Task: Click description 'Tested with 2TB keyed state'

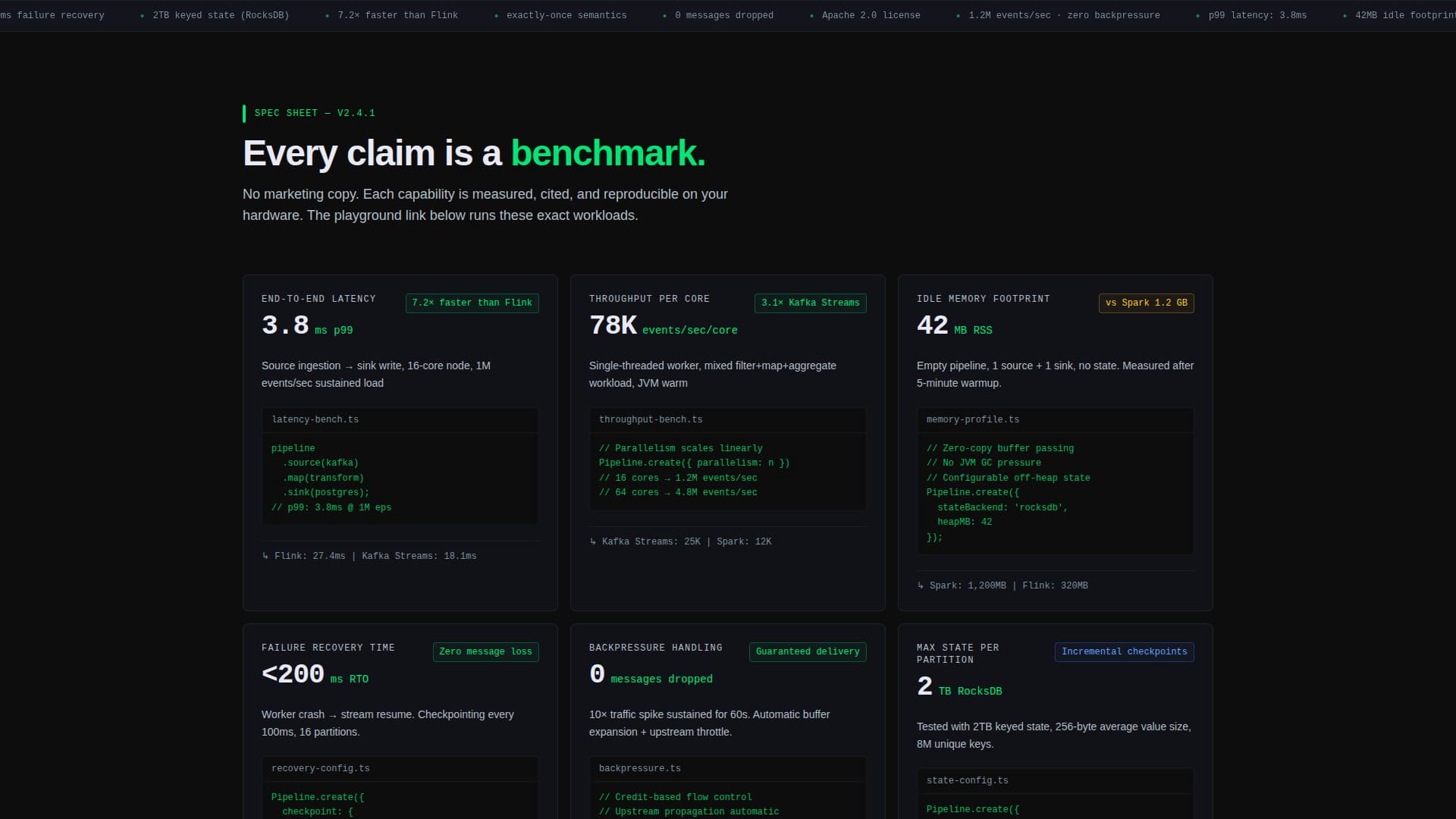Action: click(1054, 736)
